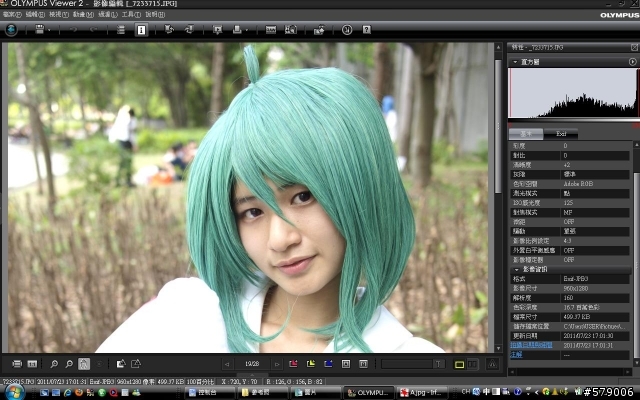This screenshot has width=640, height=400.
Task: Open the save icon dropdown arrow
Action: [49, 30]
